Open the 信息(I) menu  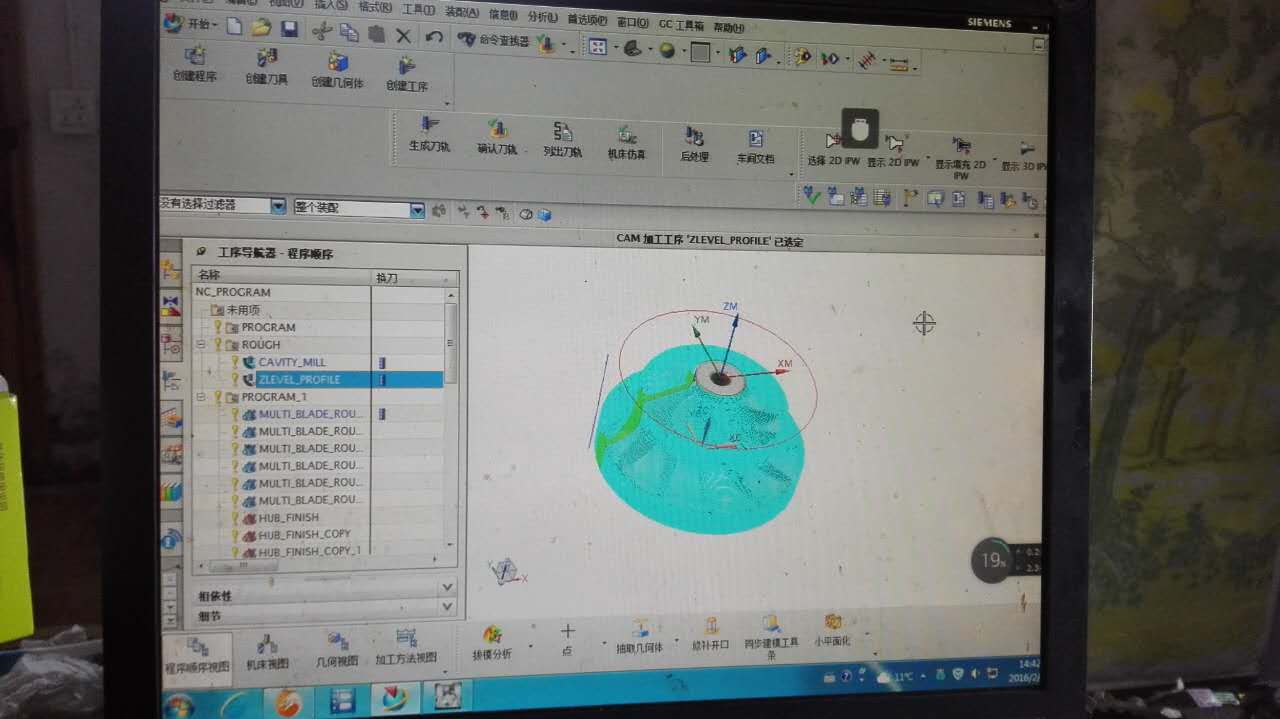coord(504,14)
